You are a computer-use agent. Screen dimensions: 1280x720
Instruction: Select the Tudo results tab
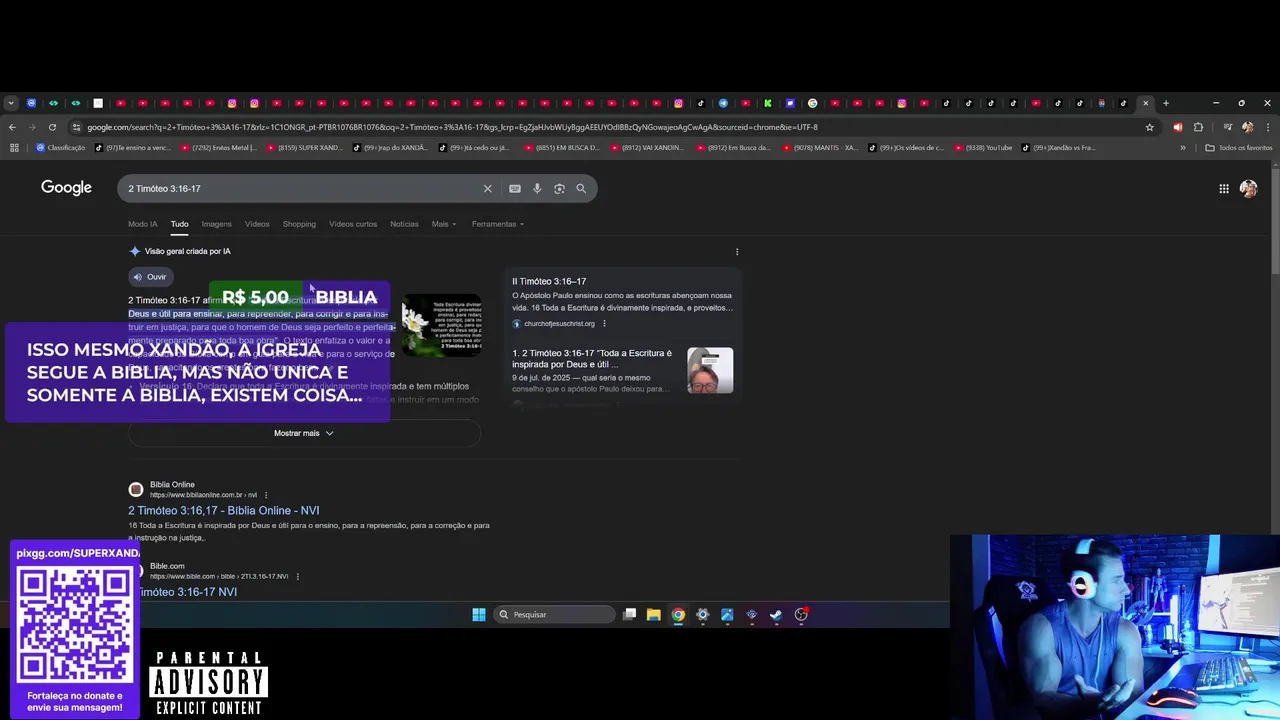pyautogui.click(x=179, y=224)
